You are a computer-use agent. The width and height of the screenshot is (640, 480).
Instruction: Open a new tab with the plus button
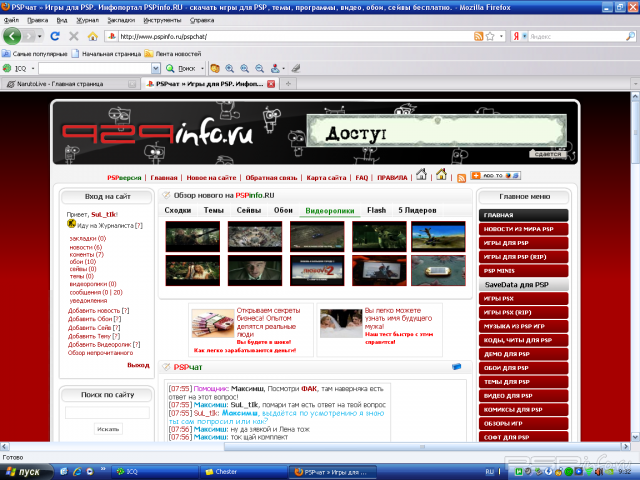[289, 84]
